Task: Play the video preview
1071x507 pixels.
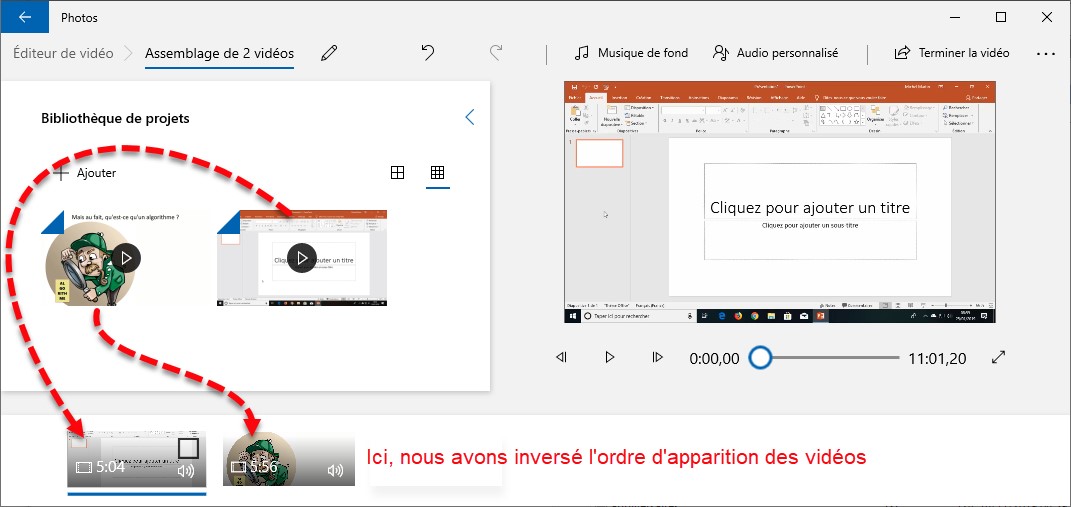Action: click(x=610, y=357)
